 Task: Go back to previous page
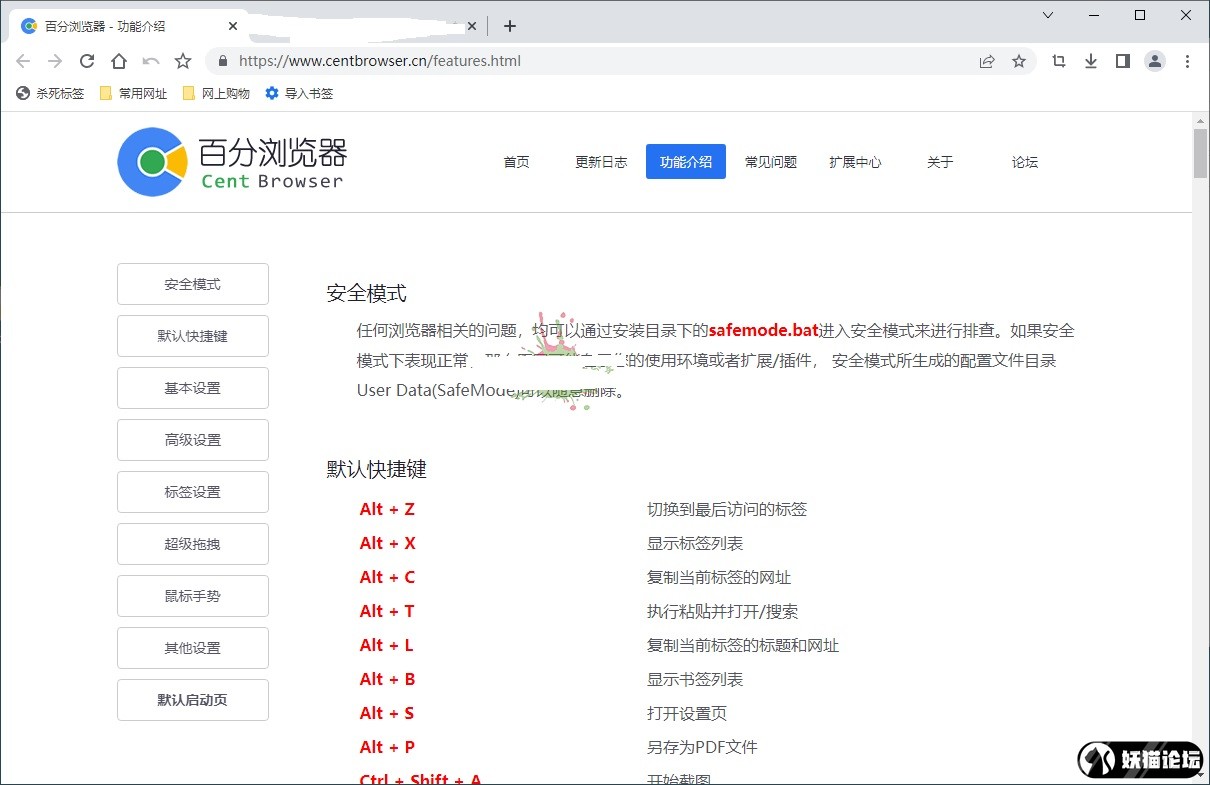(x=23, y=61)
